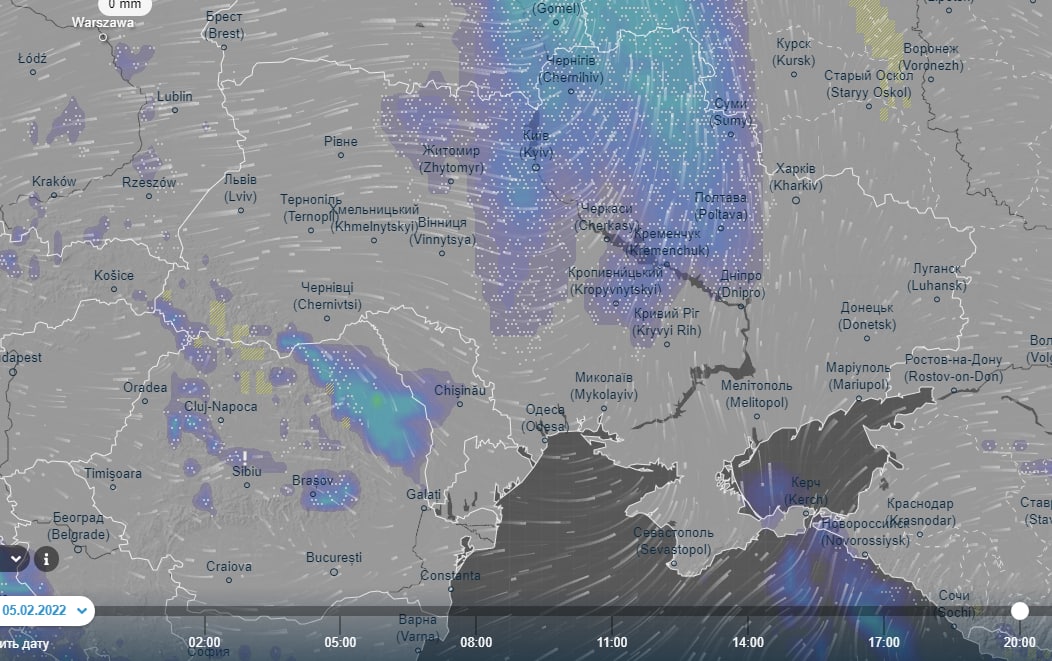
Task: Select the 05:00 timeline mark
Action: click(x=340, y=642)
